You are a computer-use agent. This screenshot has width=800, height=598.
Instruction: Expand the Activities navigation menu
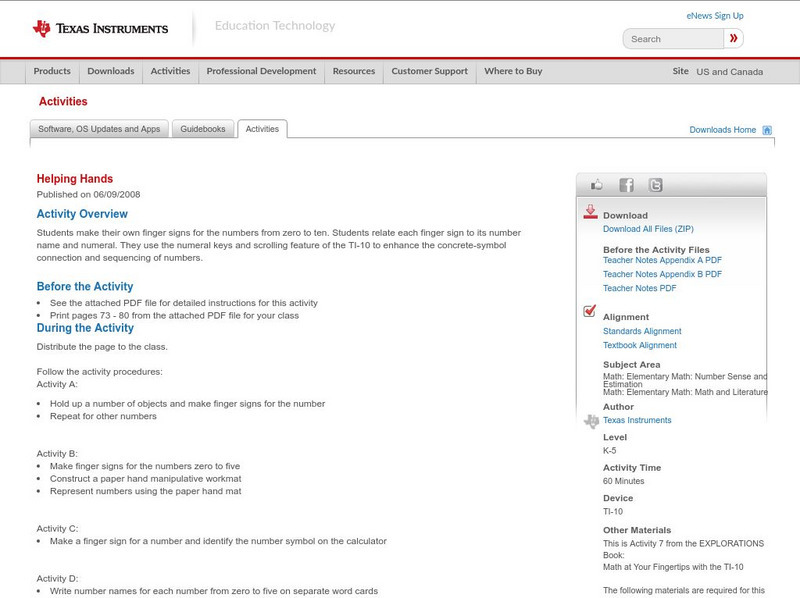click(x=170, y=72)
